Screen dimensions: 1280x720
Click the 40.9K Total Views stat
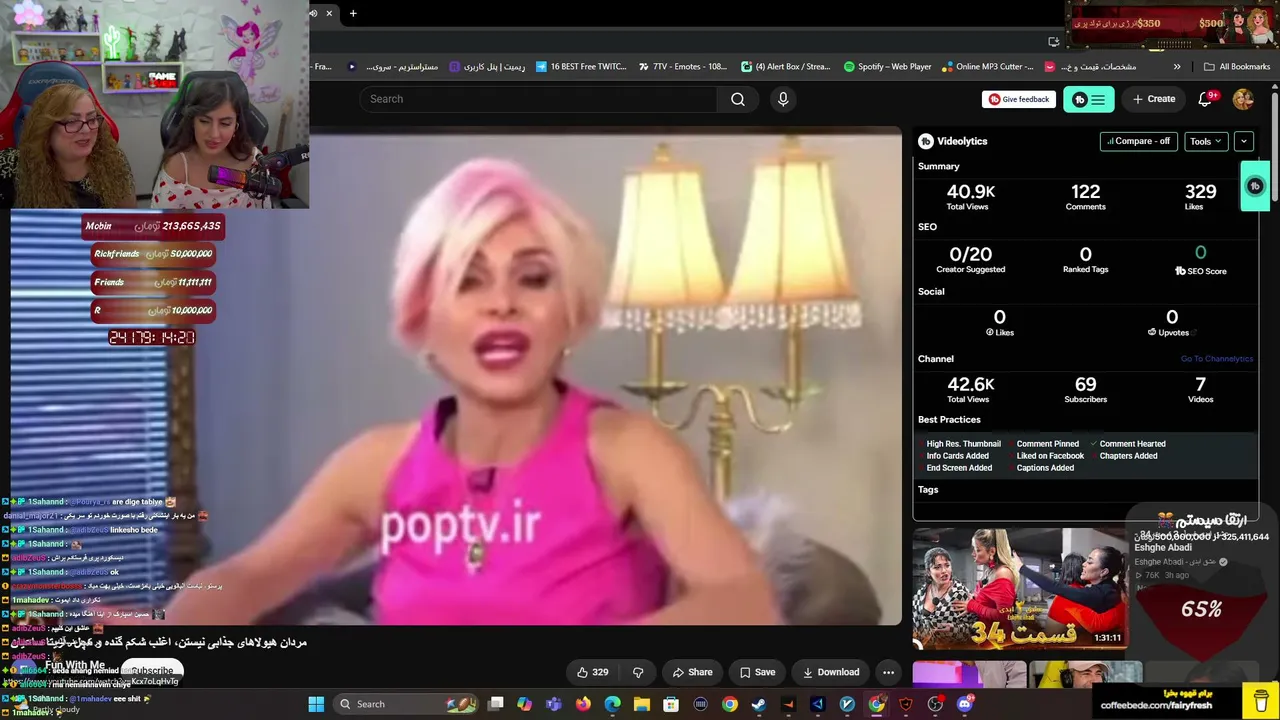coord(971,196)
